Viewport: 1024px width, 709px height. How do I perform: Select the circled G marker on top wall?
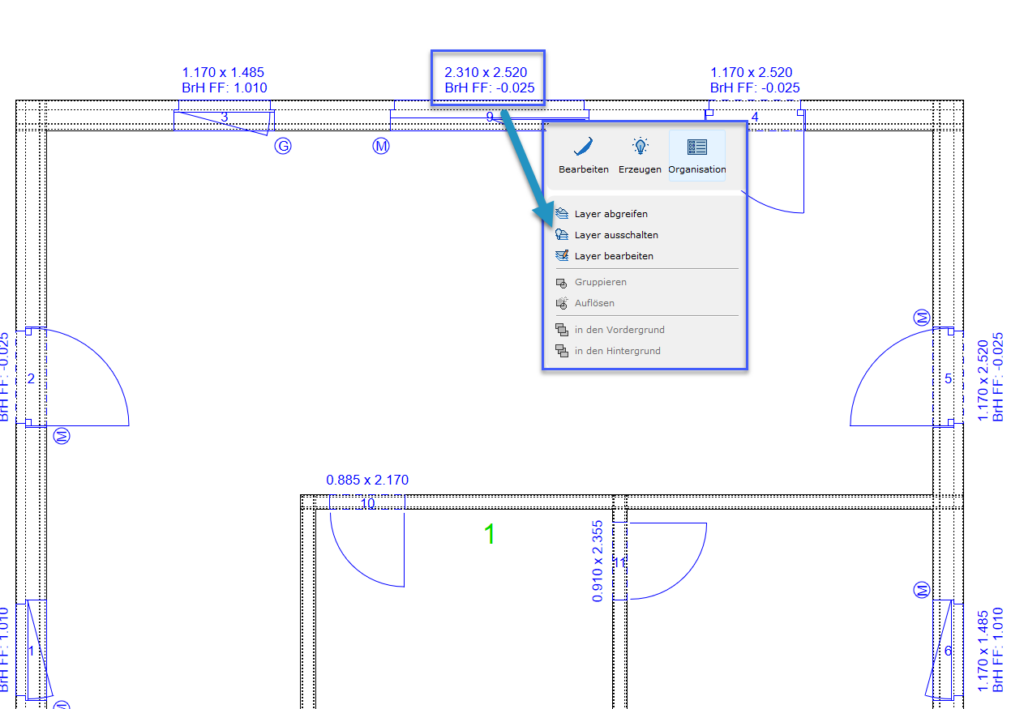[x=283, y=147]
